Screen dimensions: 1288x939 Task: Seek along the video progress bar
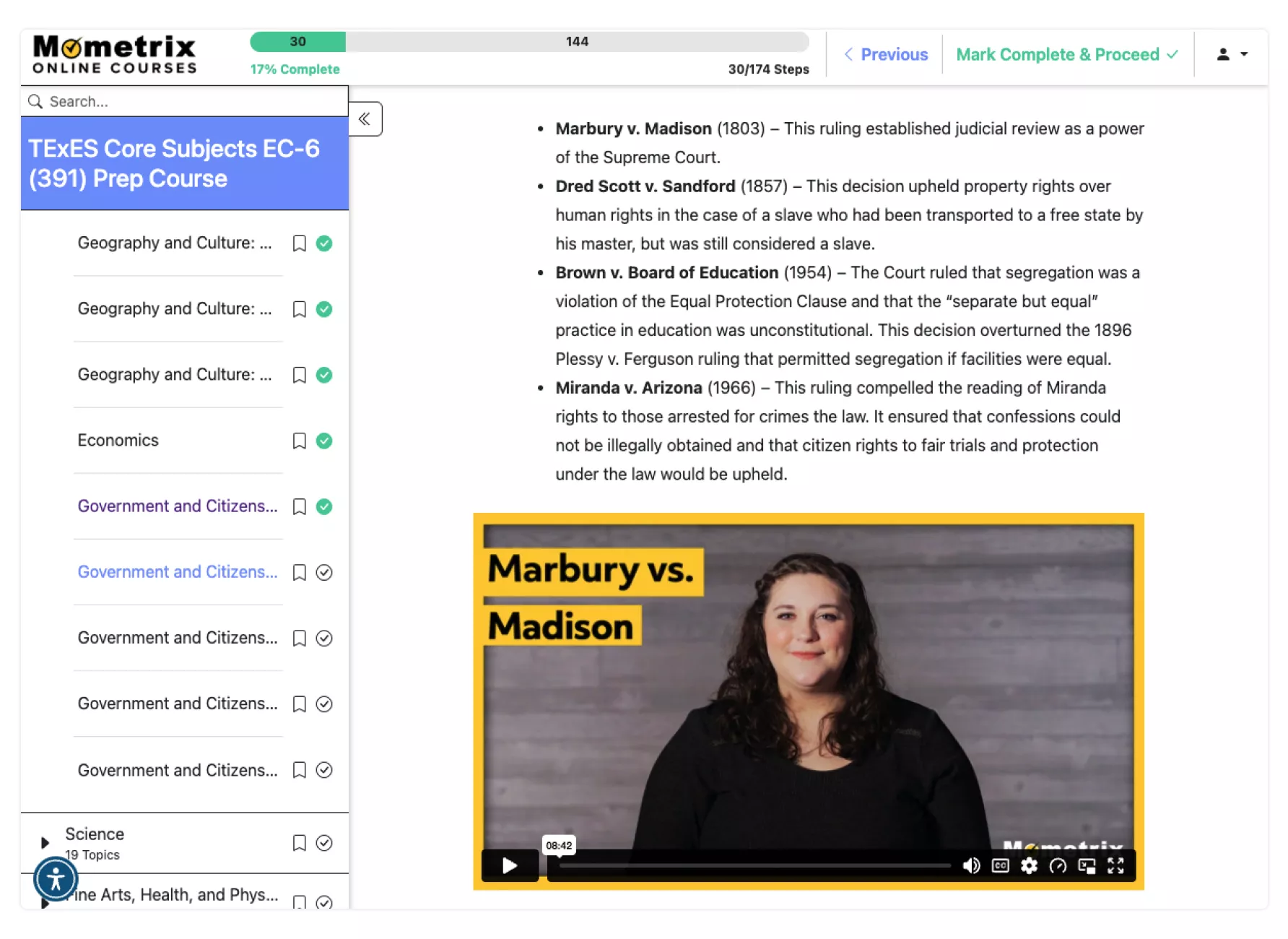point(755,865)
